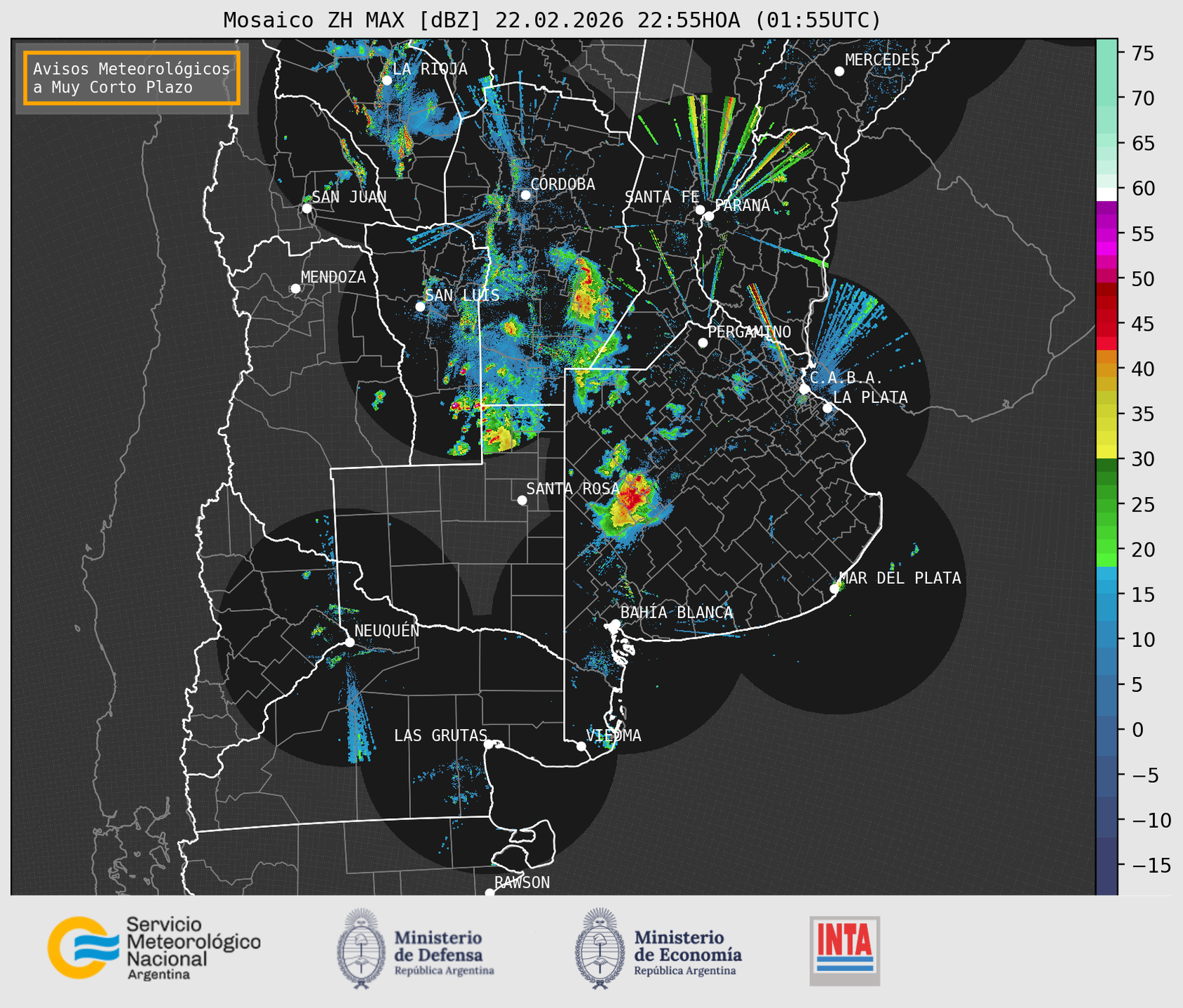Click the Paraná city marker dot
Viewport: 1183px width, 1008px height.
click(709, 216)
